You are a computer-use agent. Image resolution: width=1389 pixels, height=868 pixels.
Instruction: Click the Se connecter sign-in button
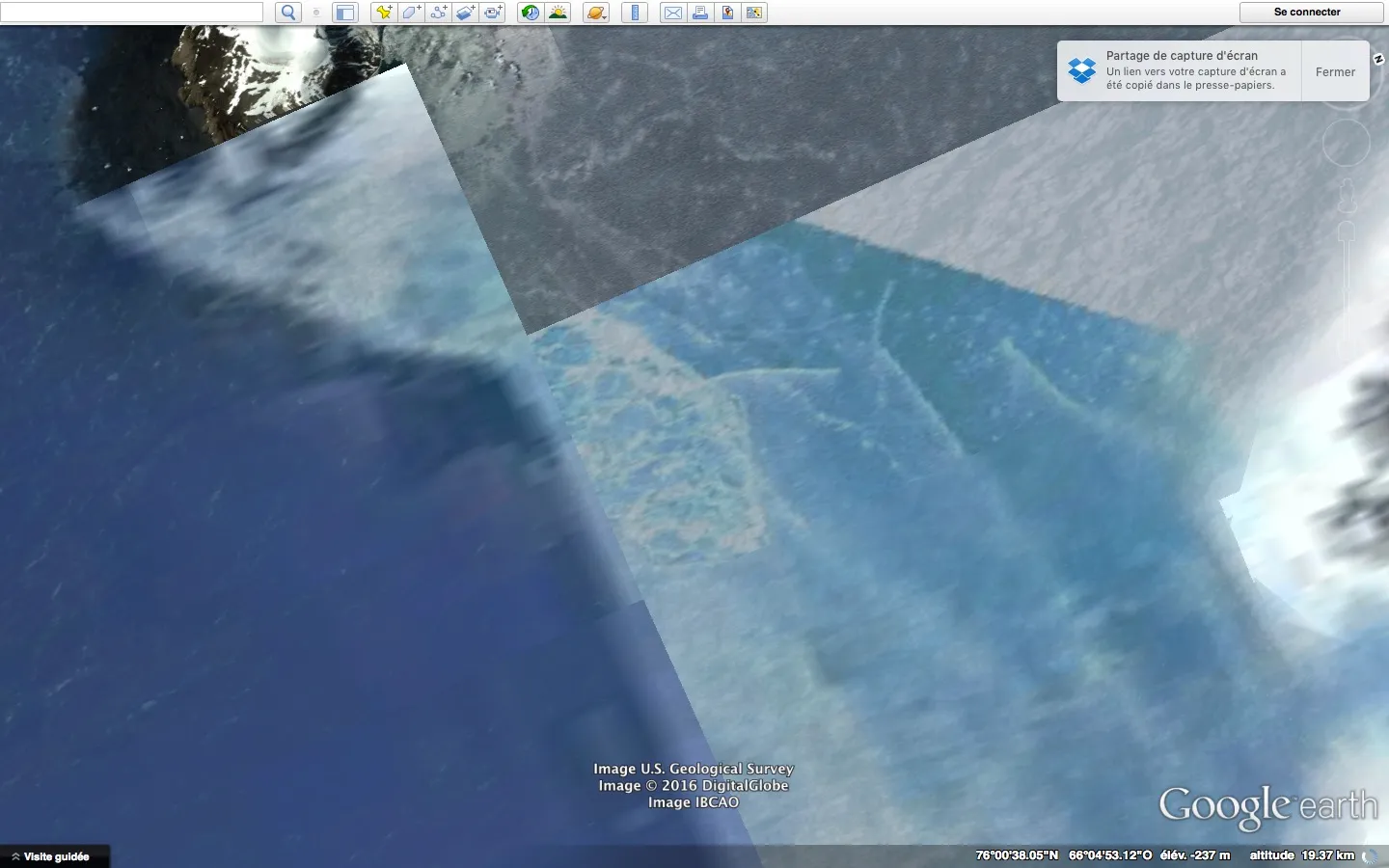1307,13
